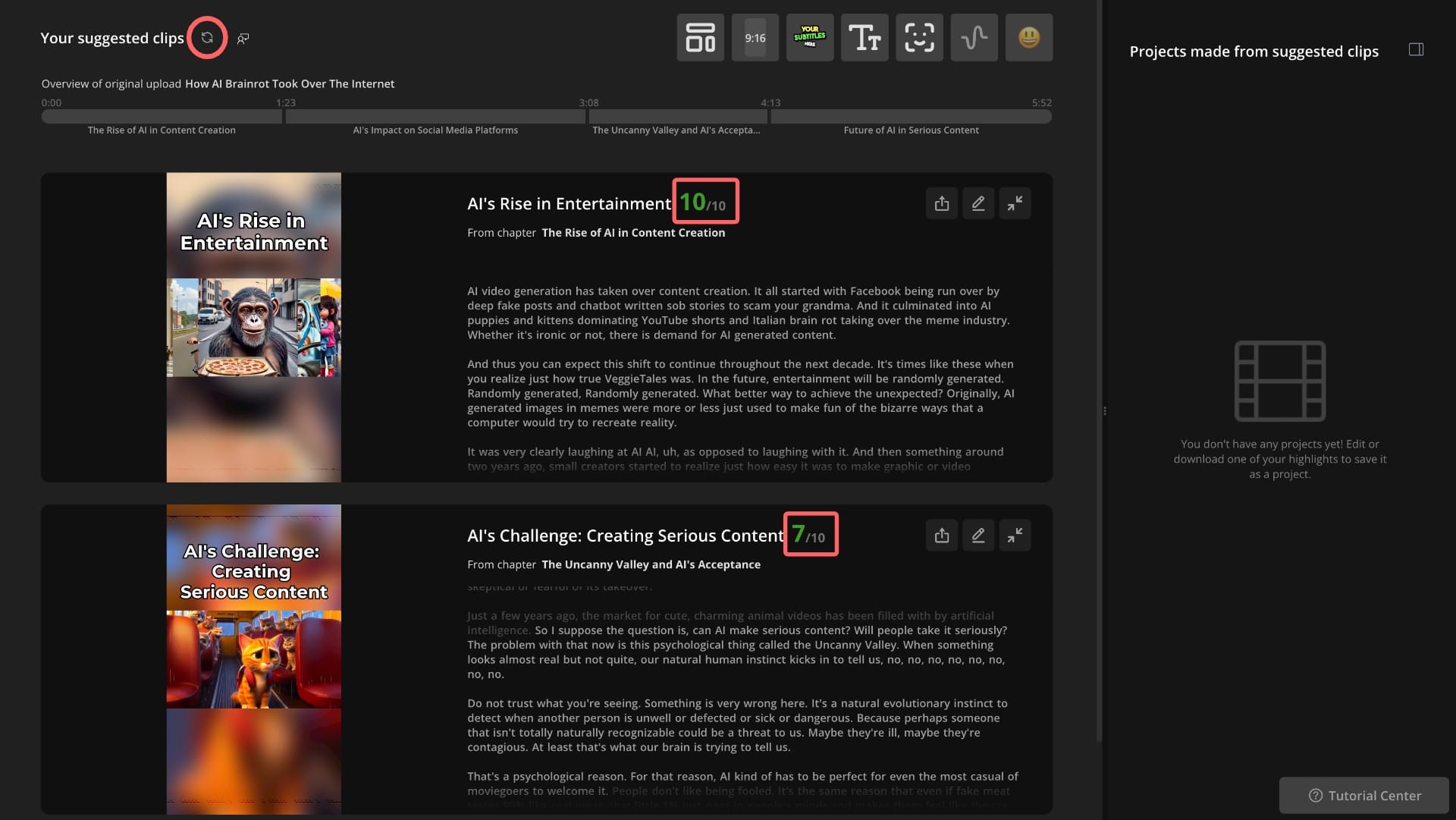Click the 10/10 score on the first clip
The width and height of the screenshot is (1456, 820).
pyautogui.click(x=704, y=201)
